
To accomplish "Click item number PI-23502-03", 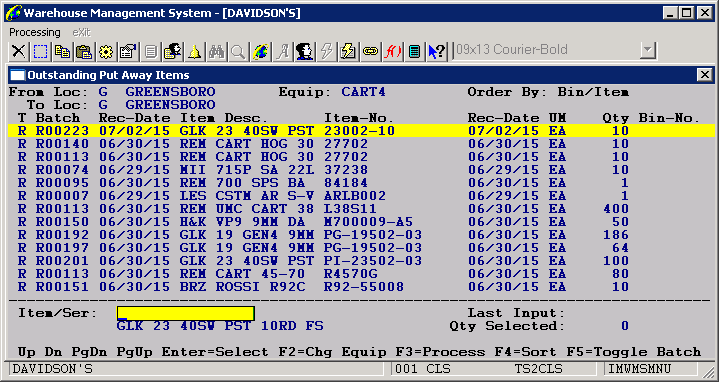I will [x=373, y=261].
